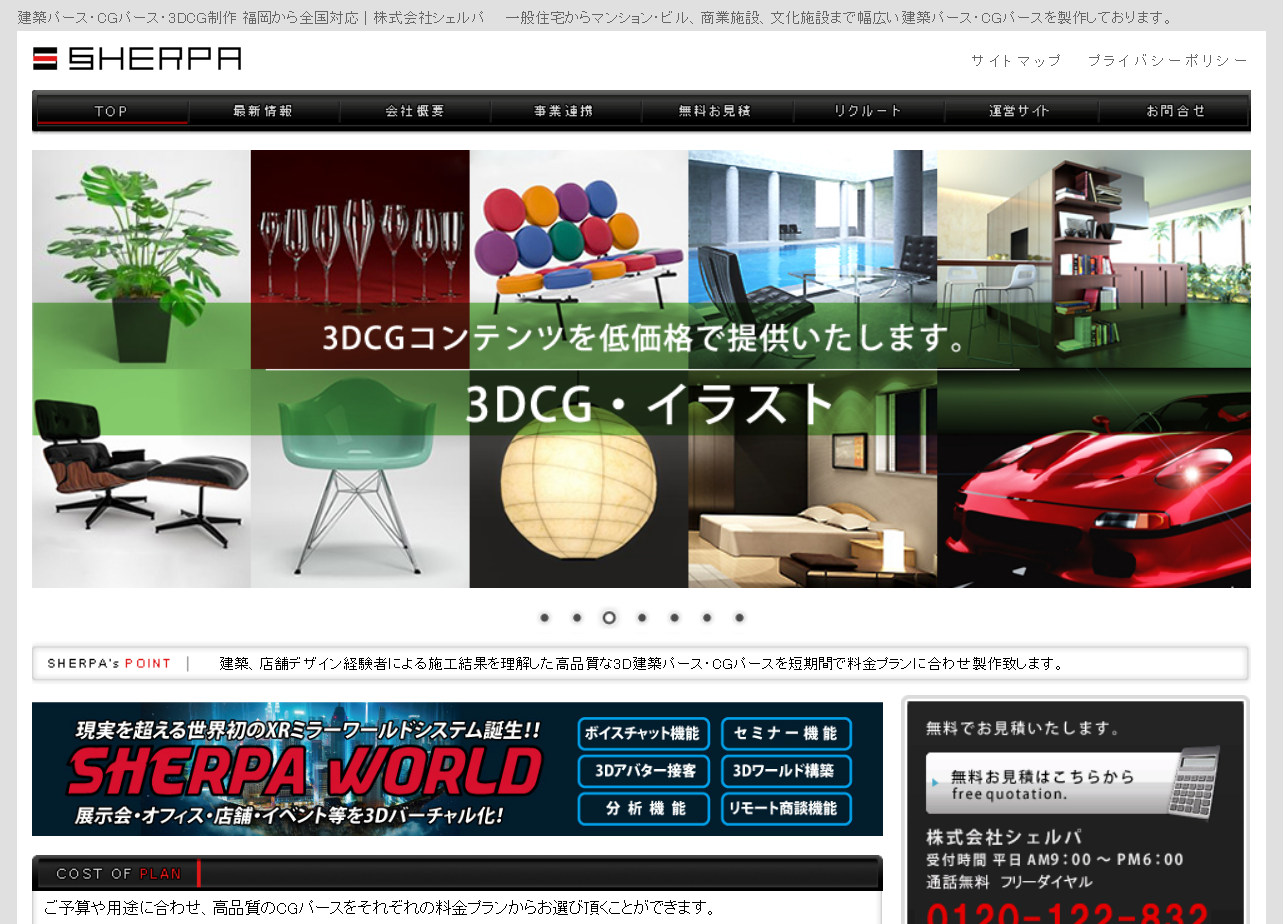Select the second slideshow dot

(577, 618)
